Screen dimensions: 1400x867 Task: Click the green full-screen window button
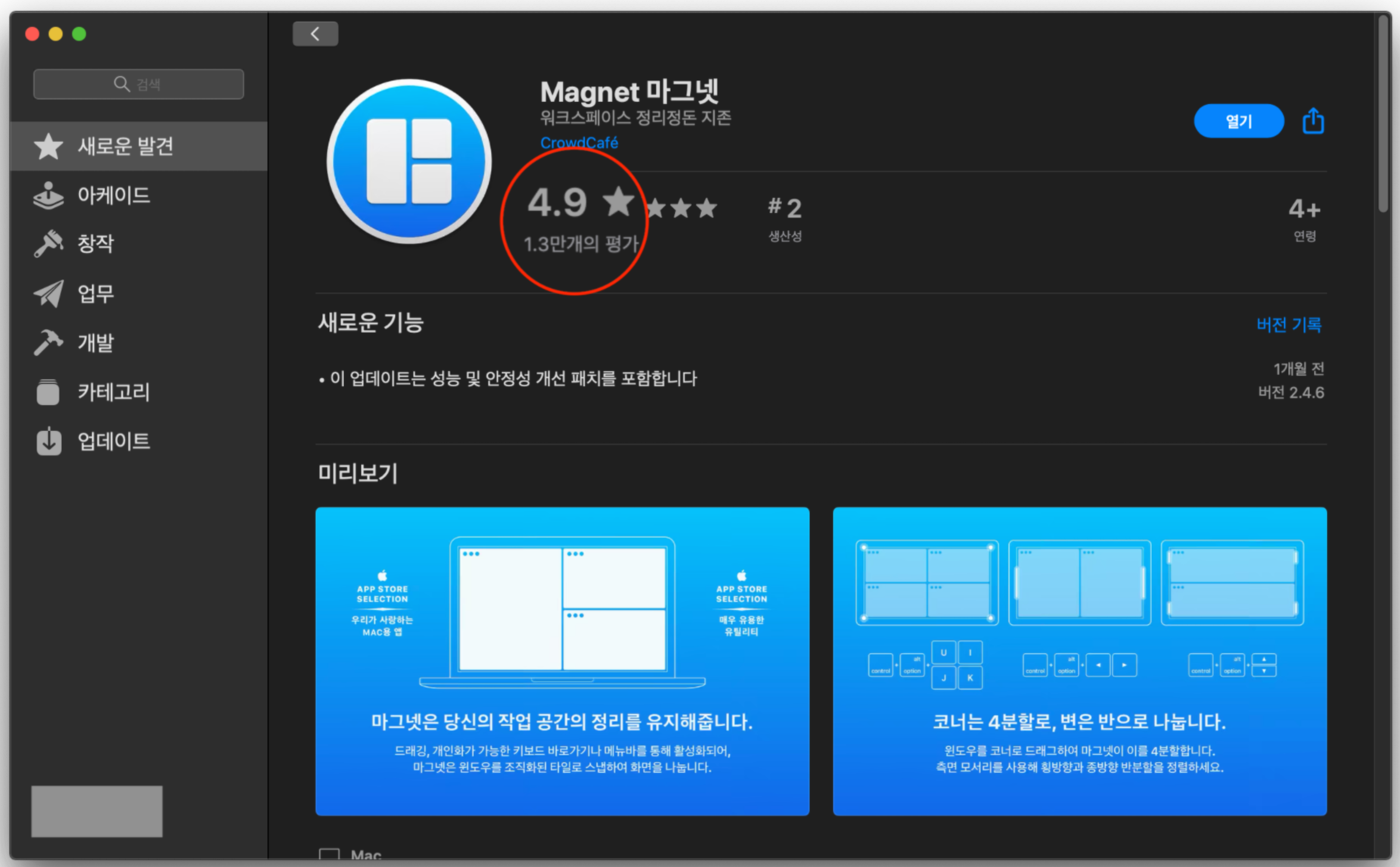79,34
